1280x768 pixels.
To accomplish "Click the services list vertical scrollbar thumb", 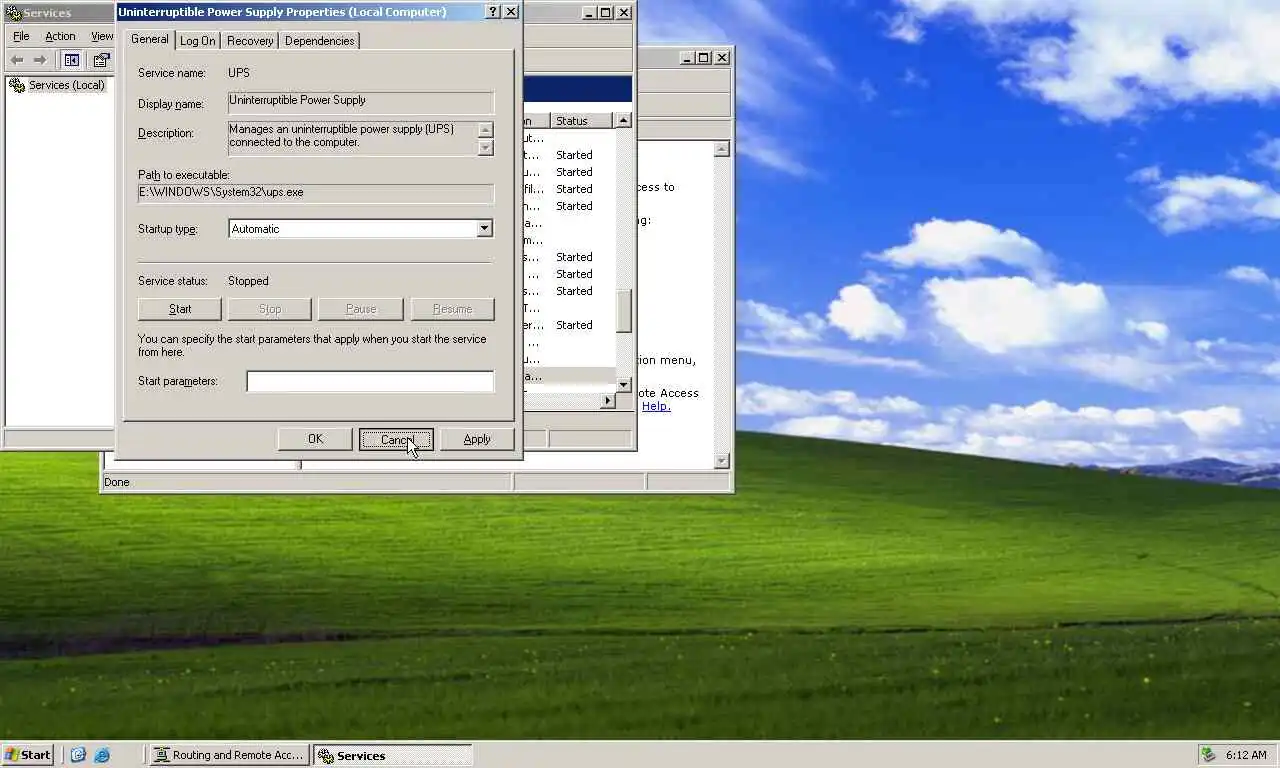I will click(624, 311).
